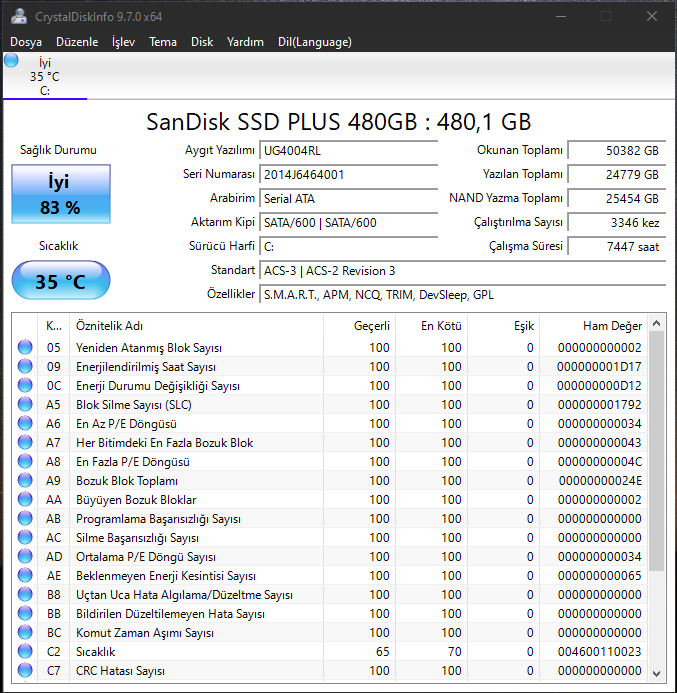Viewport: 677px width, 693px height.
Task: Open the Disk menu
Action: click(x=202, y=42)
